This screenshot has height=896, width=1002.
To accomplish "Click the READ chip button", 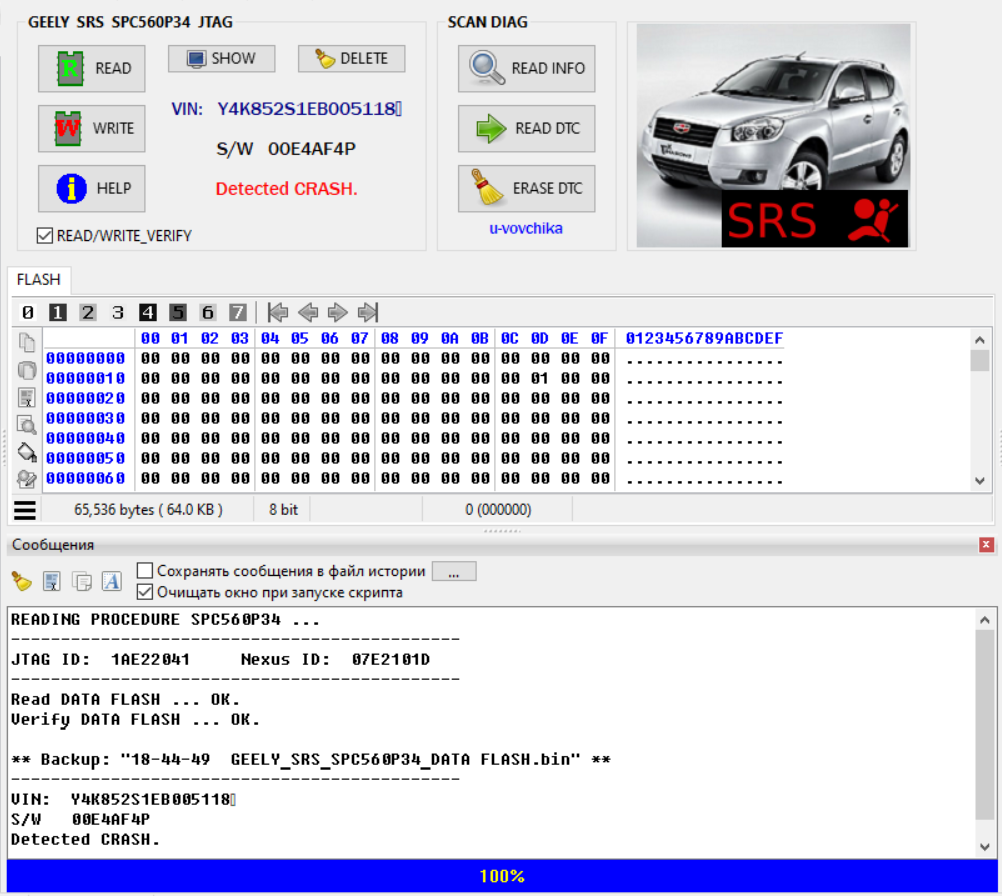I will pos(91,68).
